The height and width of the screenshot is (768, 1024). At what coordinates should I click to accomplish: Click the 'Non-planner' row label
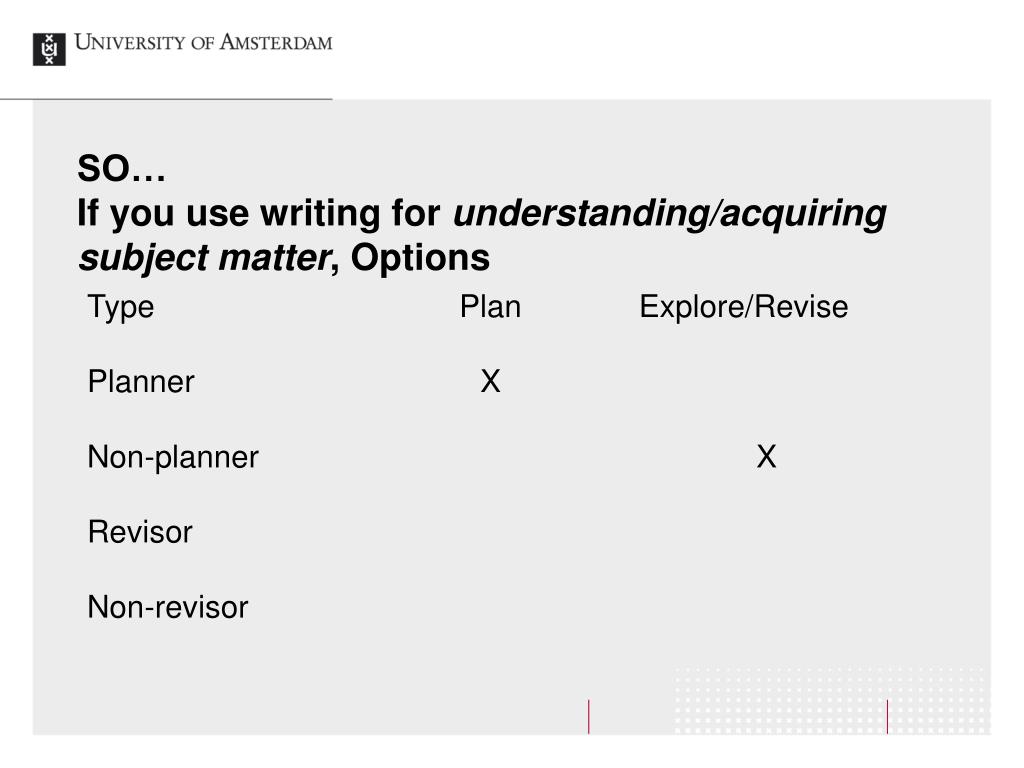(x=173, y=457)
